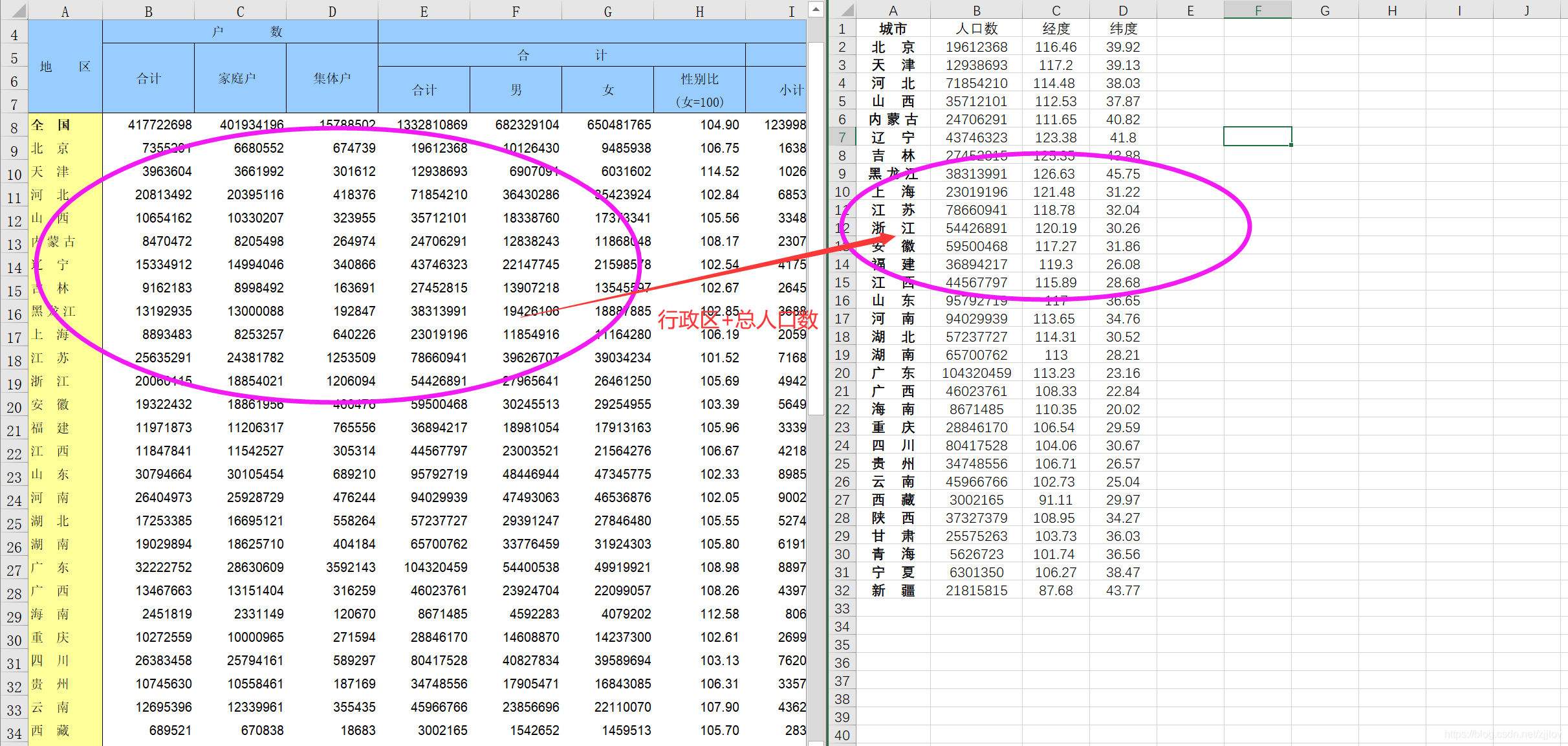The width and height of the screenshot is (1568, 746).
Task: Select row 20 header in right sheet
Action: click(842, 373)
